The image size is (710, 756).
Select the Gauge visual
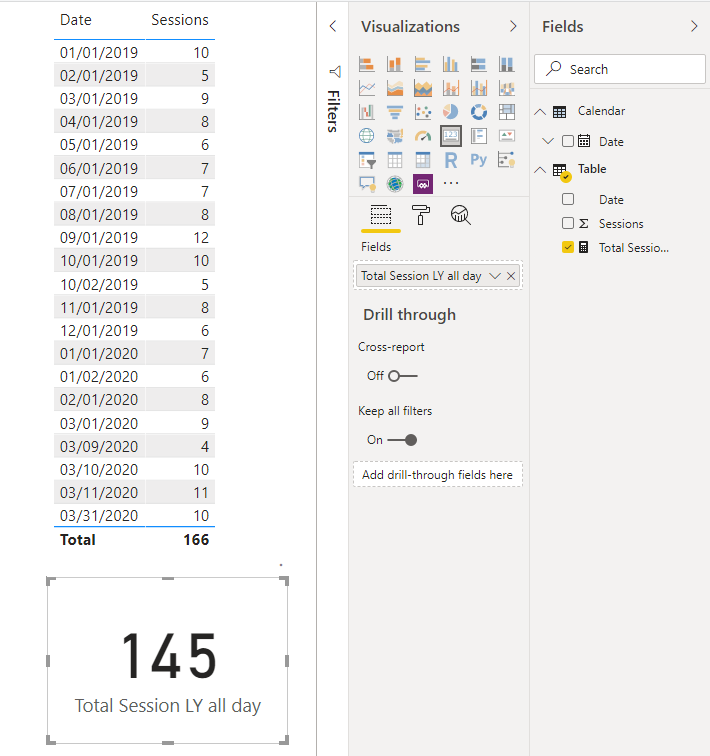click(423, 136)
